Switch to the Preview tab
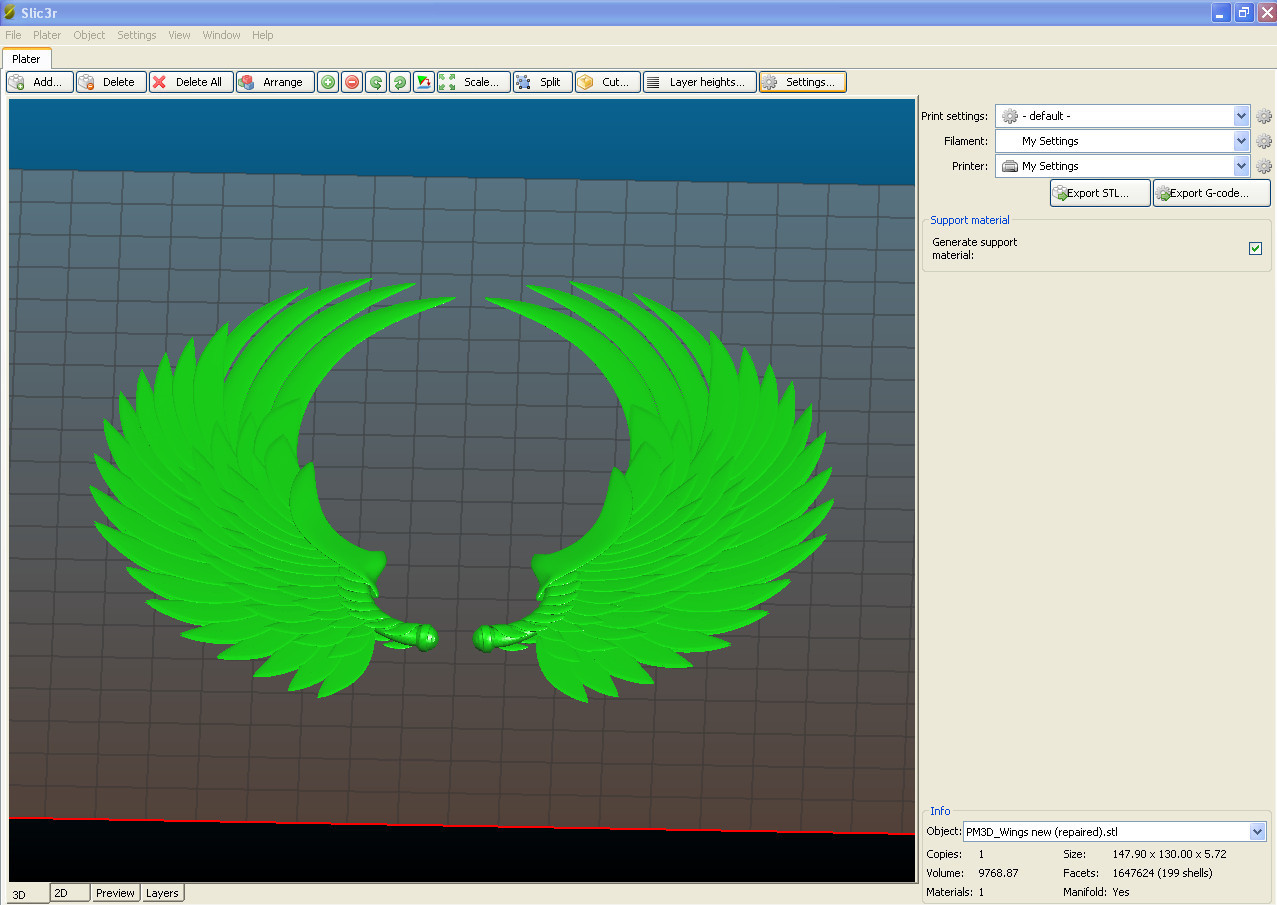 115,893
